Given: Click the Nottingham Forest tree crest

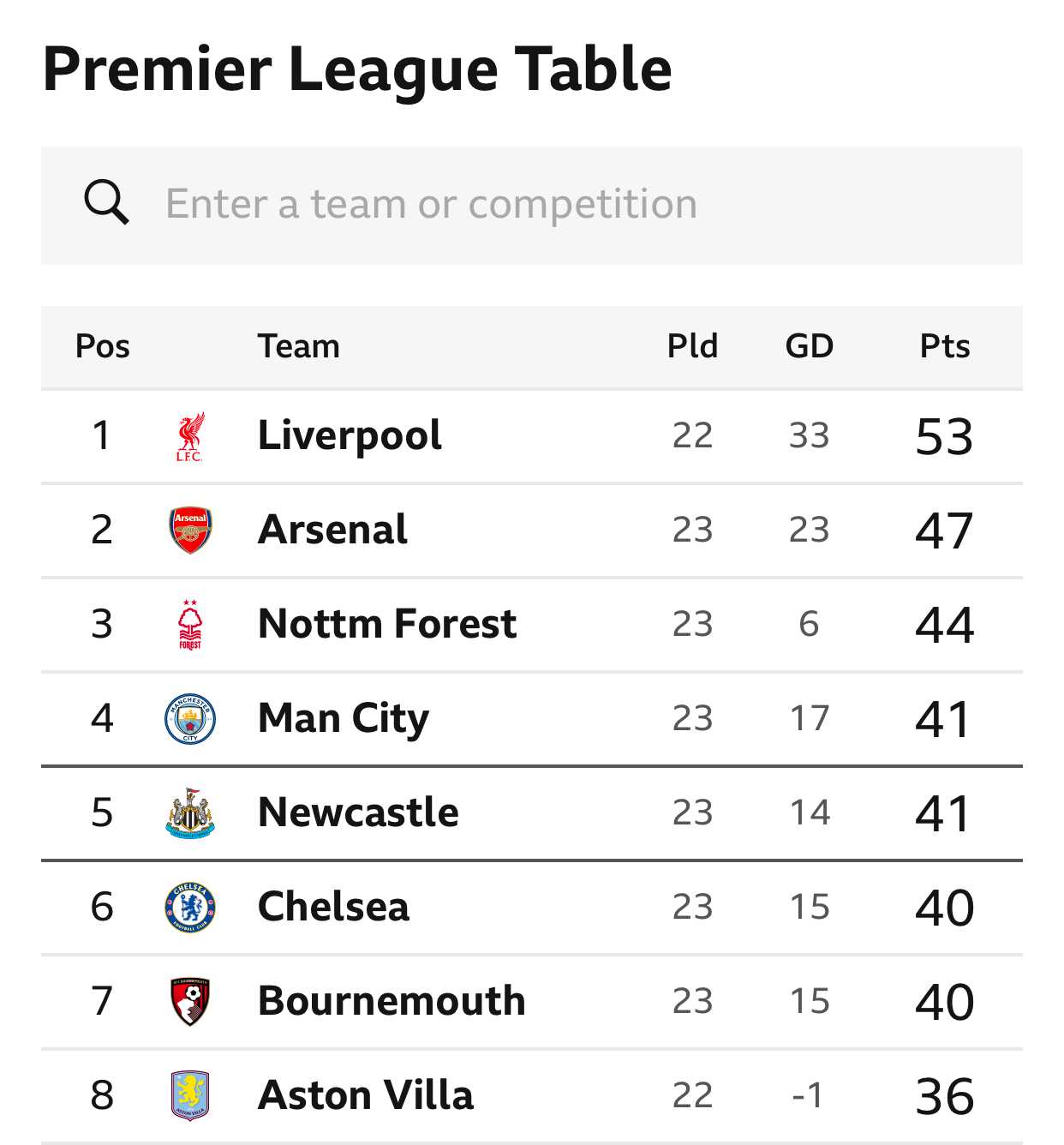Looking at the screenshot, I should (190, 625).
